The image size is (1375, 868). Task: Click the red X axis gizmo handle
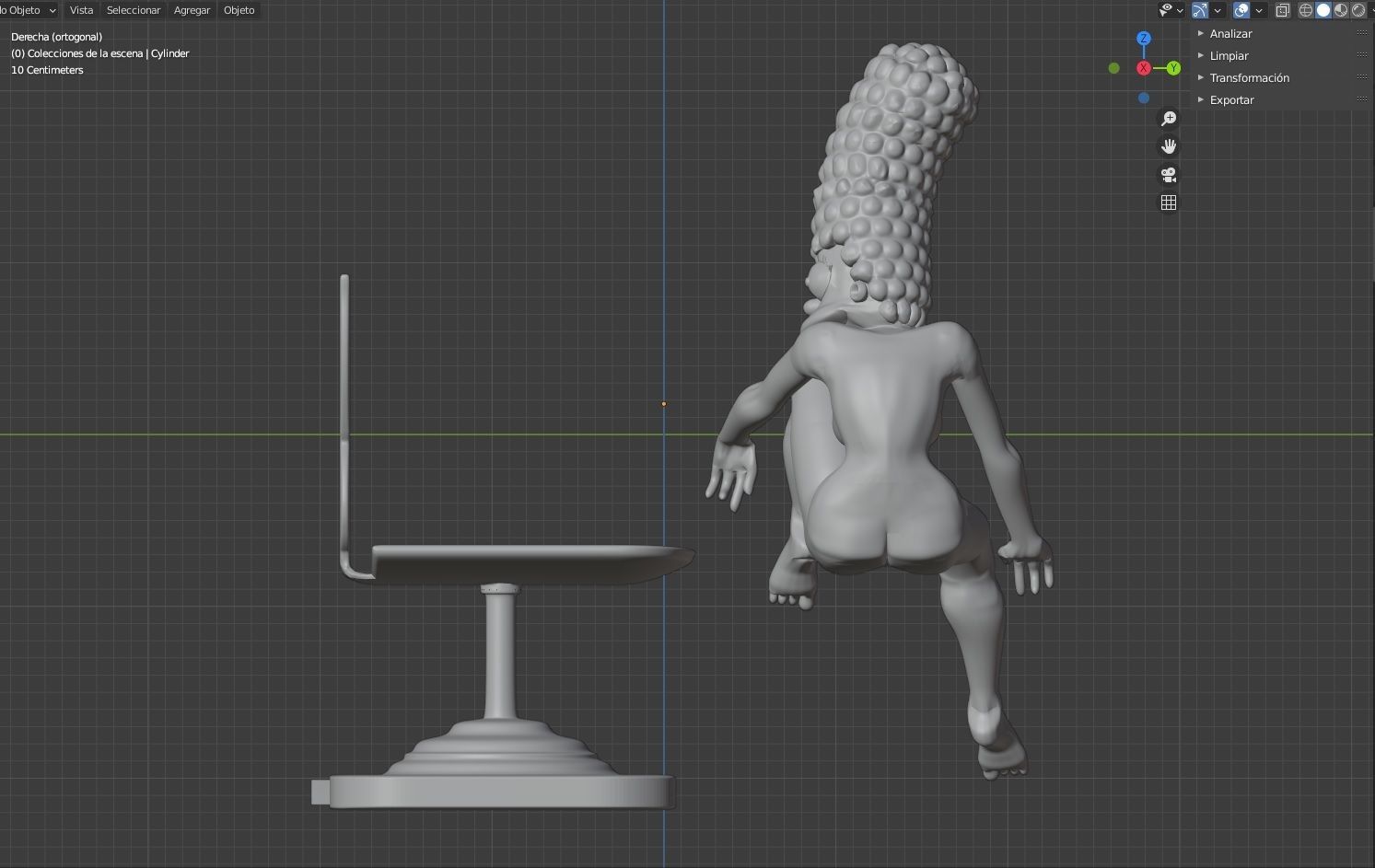coord(1144,68)
